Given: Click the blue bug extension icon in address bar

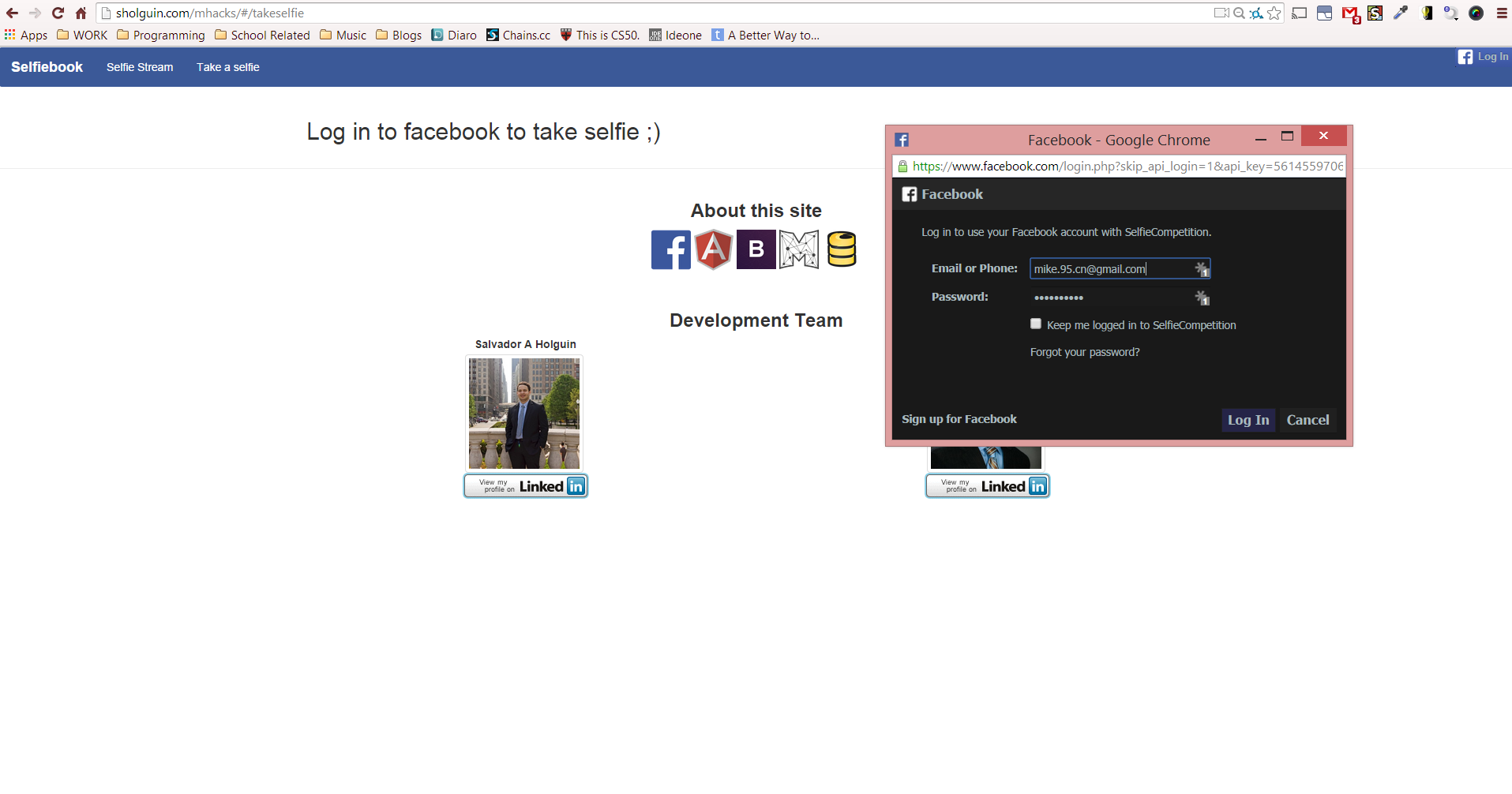Looking at the screenshot, I should tap(1256, 13).
